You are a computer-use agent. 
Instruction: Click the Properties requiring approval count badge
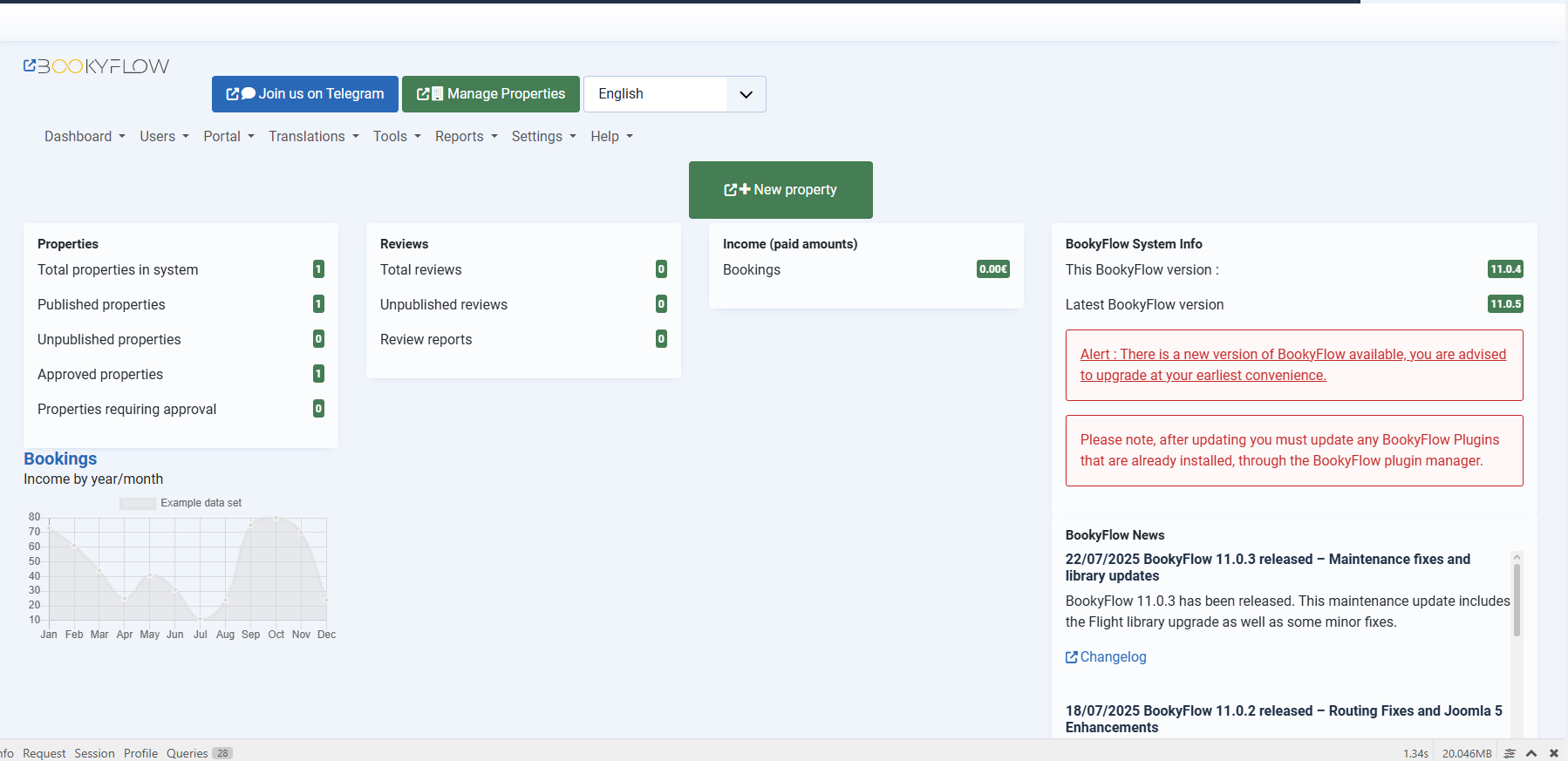pyautogui.click(x=319, y=409)
